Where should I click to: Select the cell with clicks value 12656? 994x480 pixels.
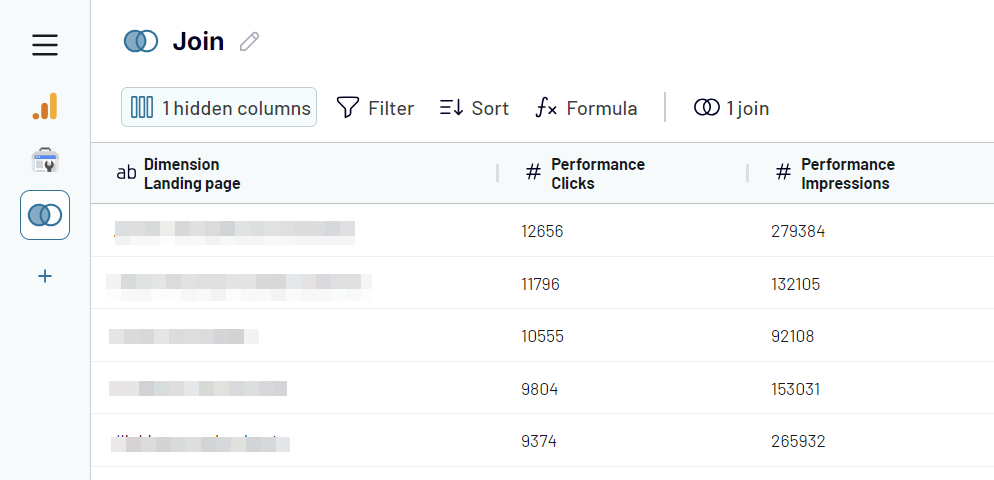pyautogui.click(x=542, y=231)
